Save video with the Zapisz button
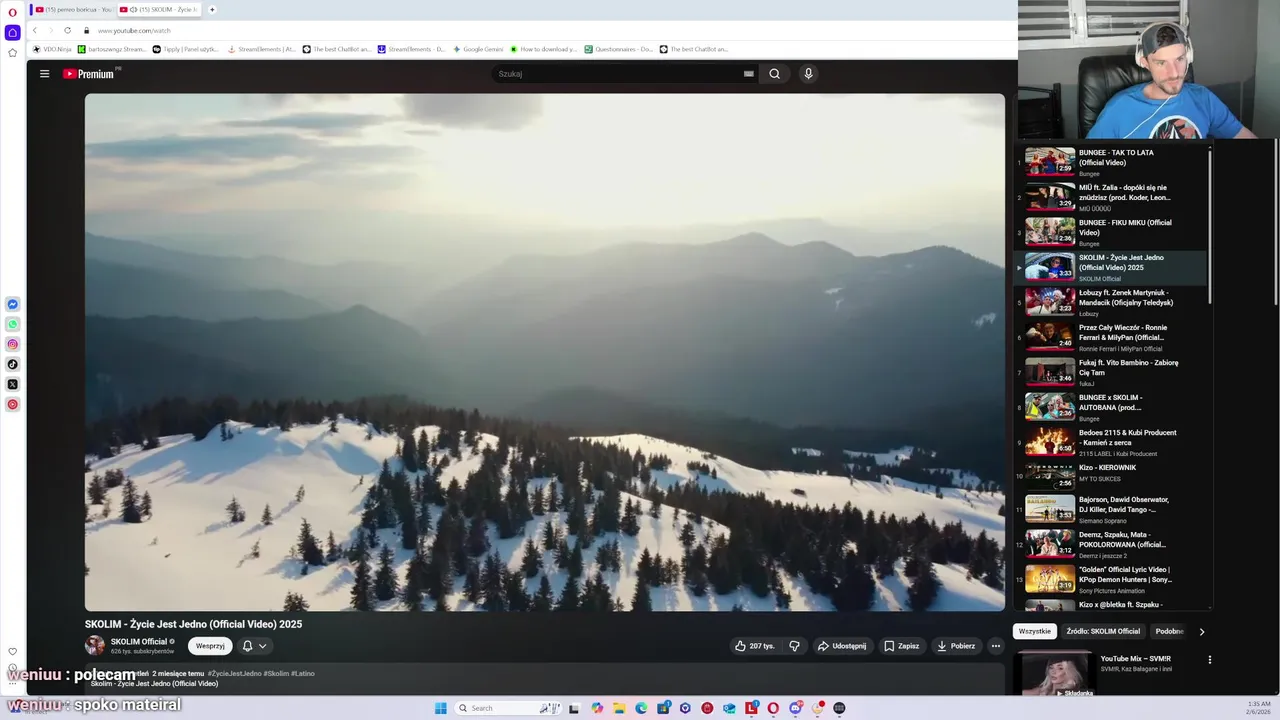 902,646
